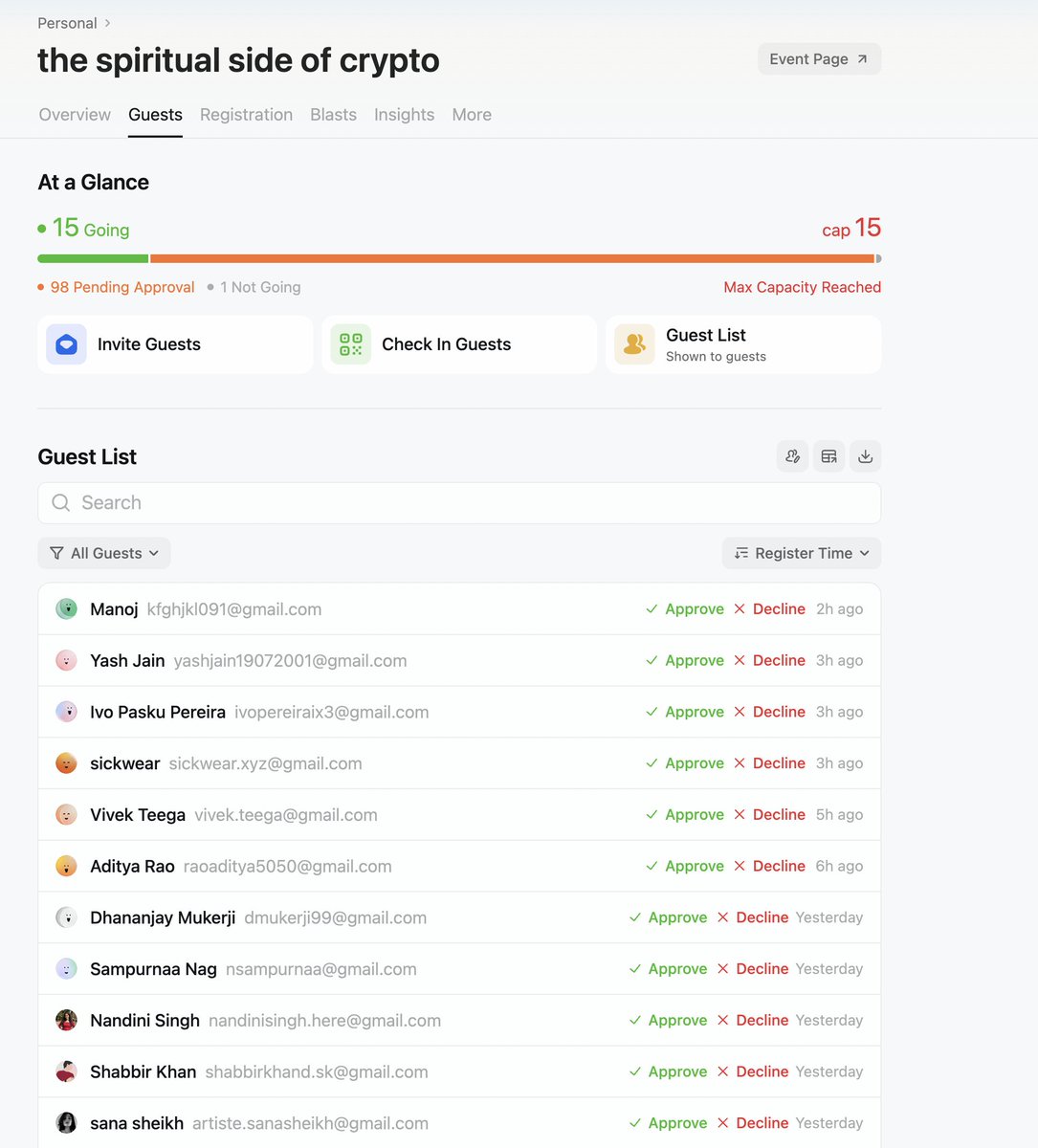Click the Check In Guests card
This screenshot has height=1148, width=1038.
point(459,344)
